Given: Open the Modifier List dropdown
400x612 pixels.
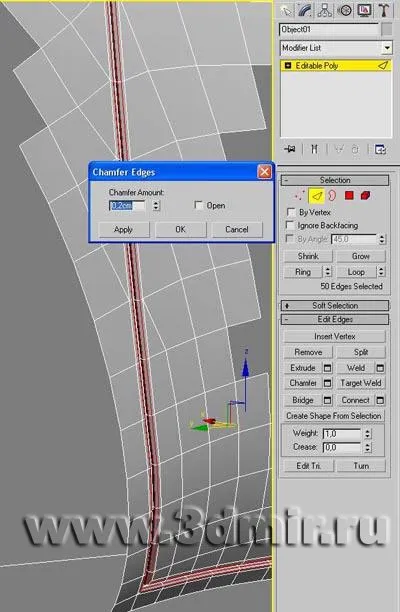Looking at the screenshot, I should 386,48.
